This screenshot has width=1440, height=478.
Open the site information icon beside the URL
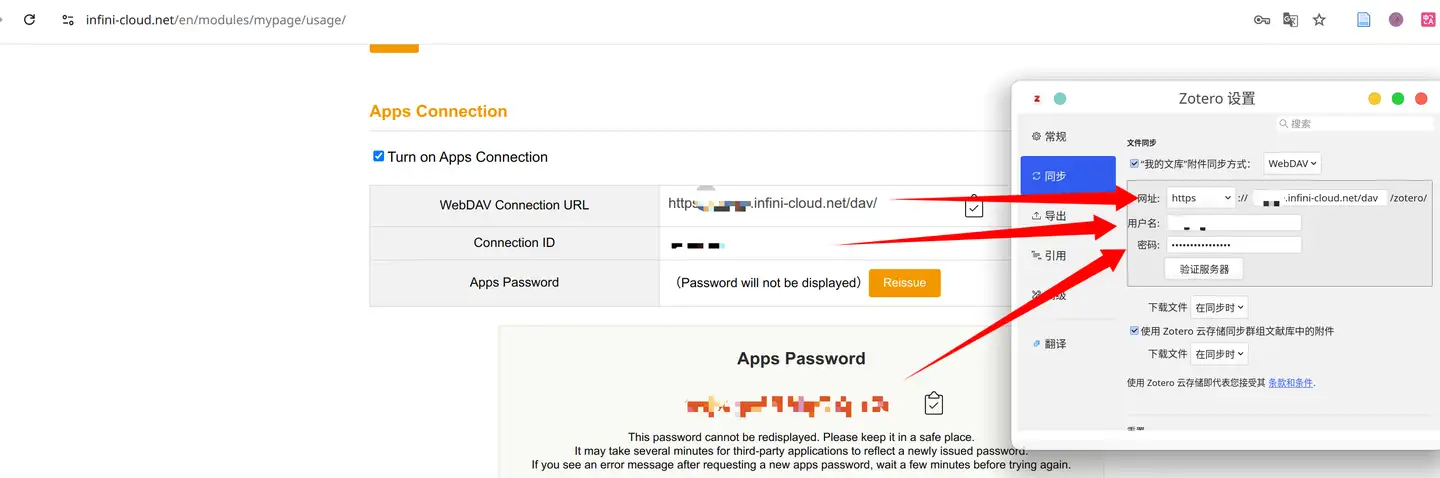tap(68, 19)
